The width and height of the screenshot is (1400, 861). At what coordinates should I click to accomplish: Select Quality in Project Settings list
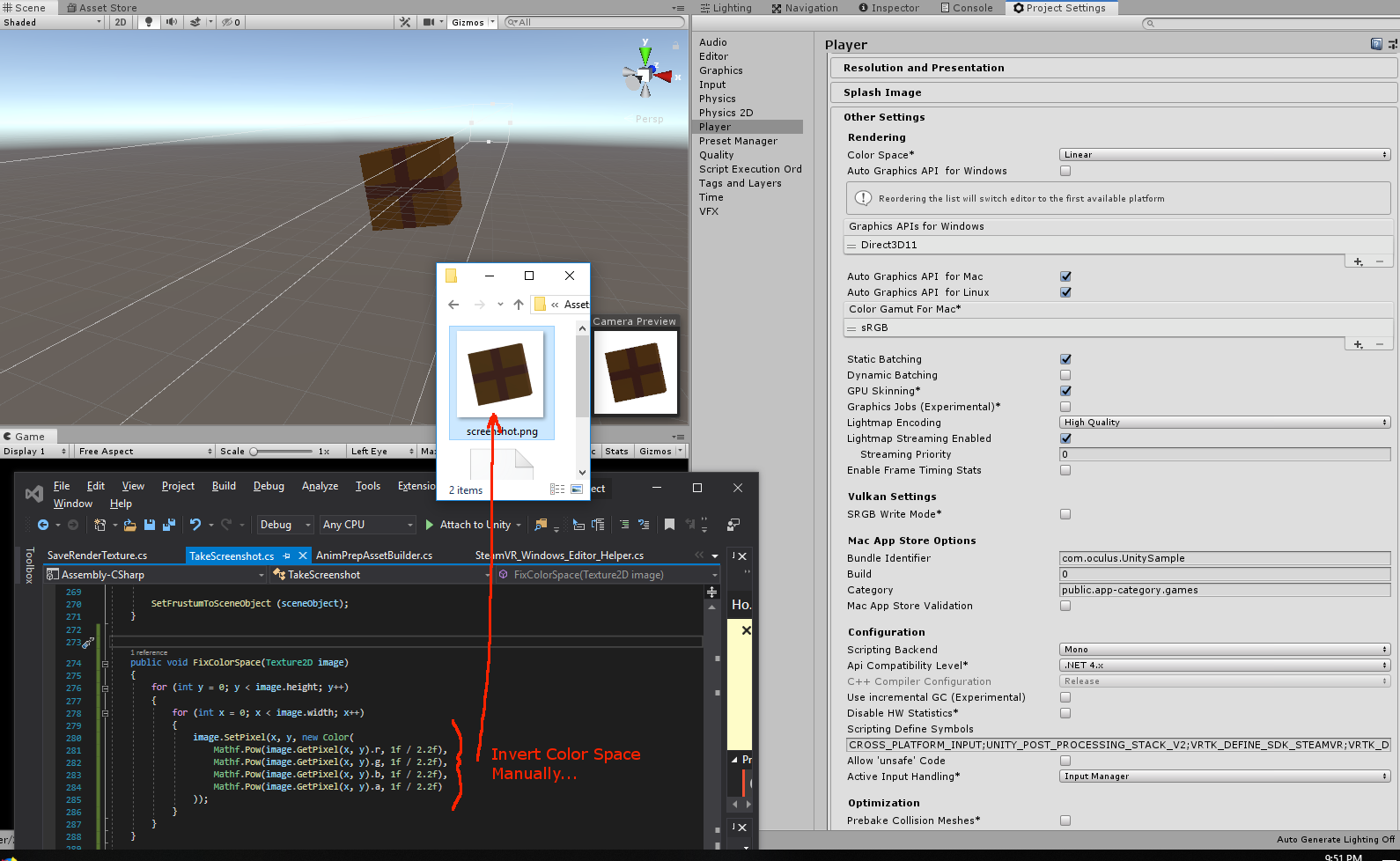[x=717, y=155]
